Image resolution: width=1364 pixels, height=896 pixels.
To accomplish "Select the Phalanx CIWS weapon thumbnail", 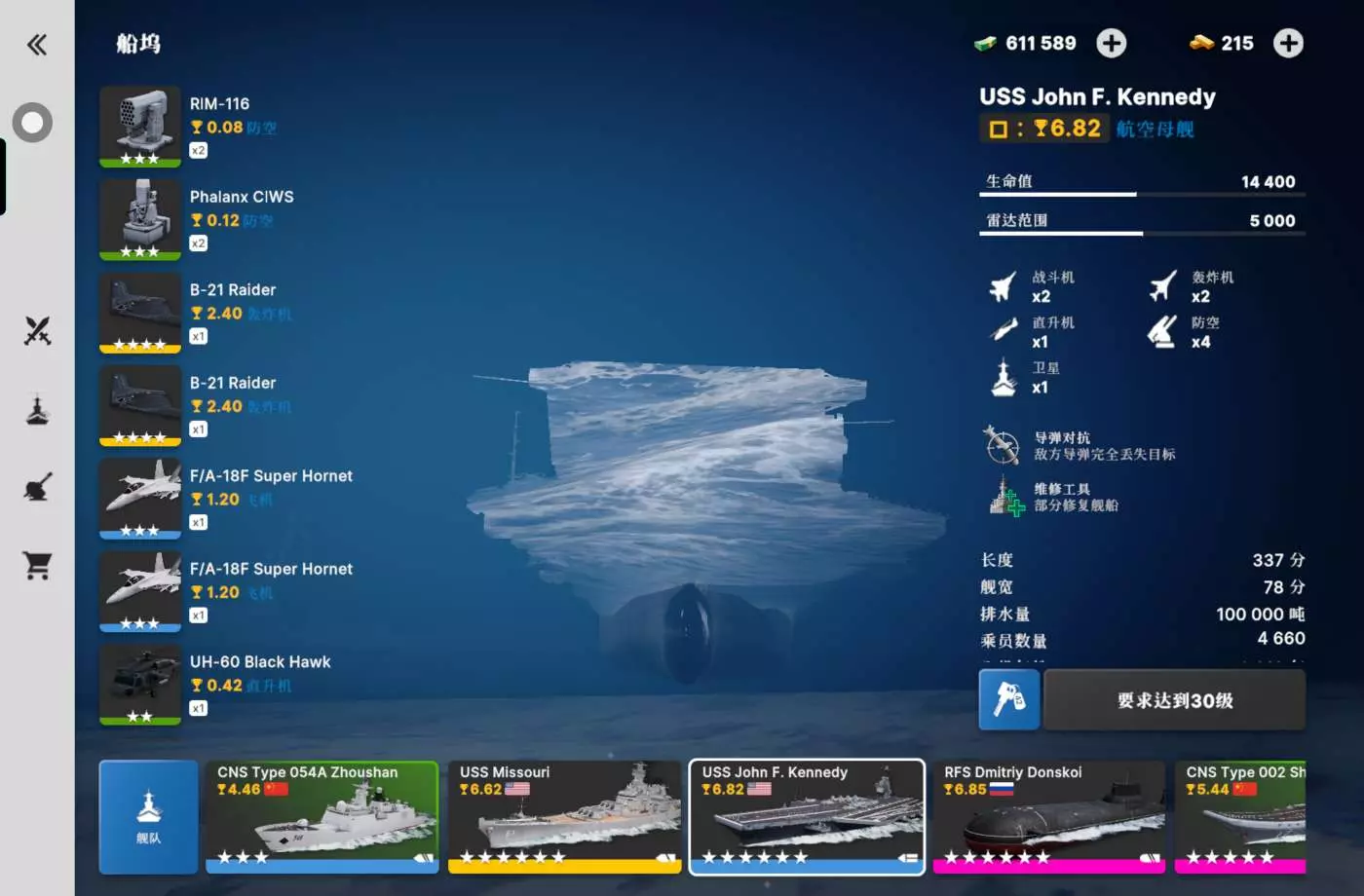I will tap(140, 219).
